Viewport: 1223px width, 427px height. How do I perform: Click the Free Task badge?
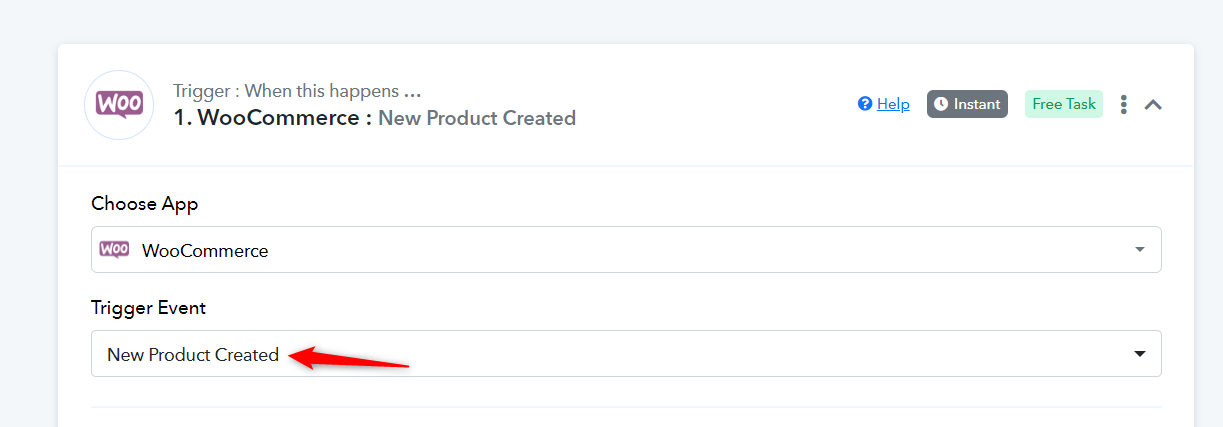(x=1063, y=104)
